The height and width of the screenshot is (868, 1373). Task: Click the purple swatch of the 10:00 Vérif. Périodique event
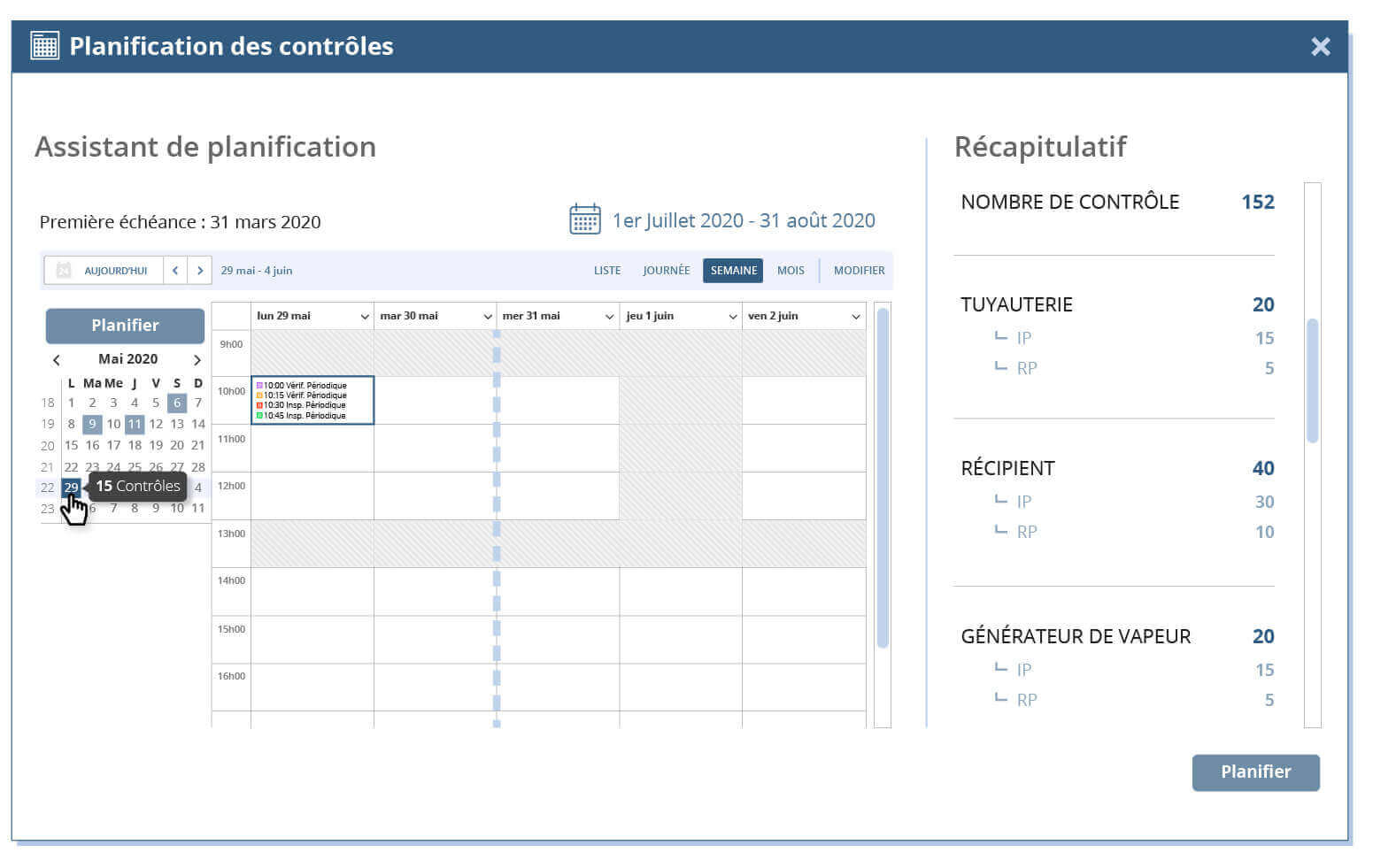tap(259, 385)
